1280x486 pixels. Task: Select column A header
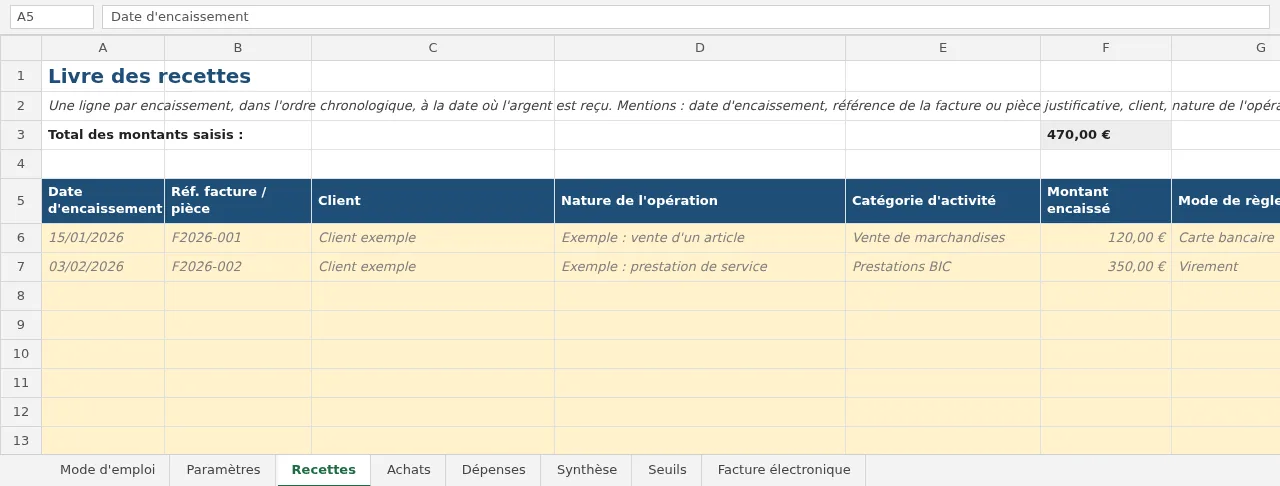pyautogui.click(x=103, y=48)
